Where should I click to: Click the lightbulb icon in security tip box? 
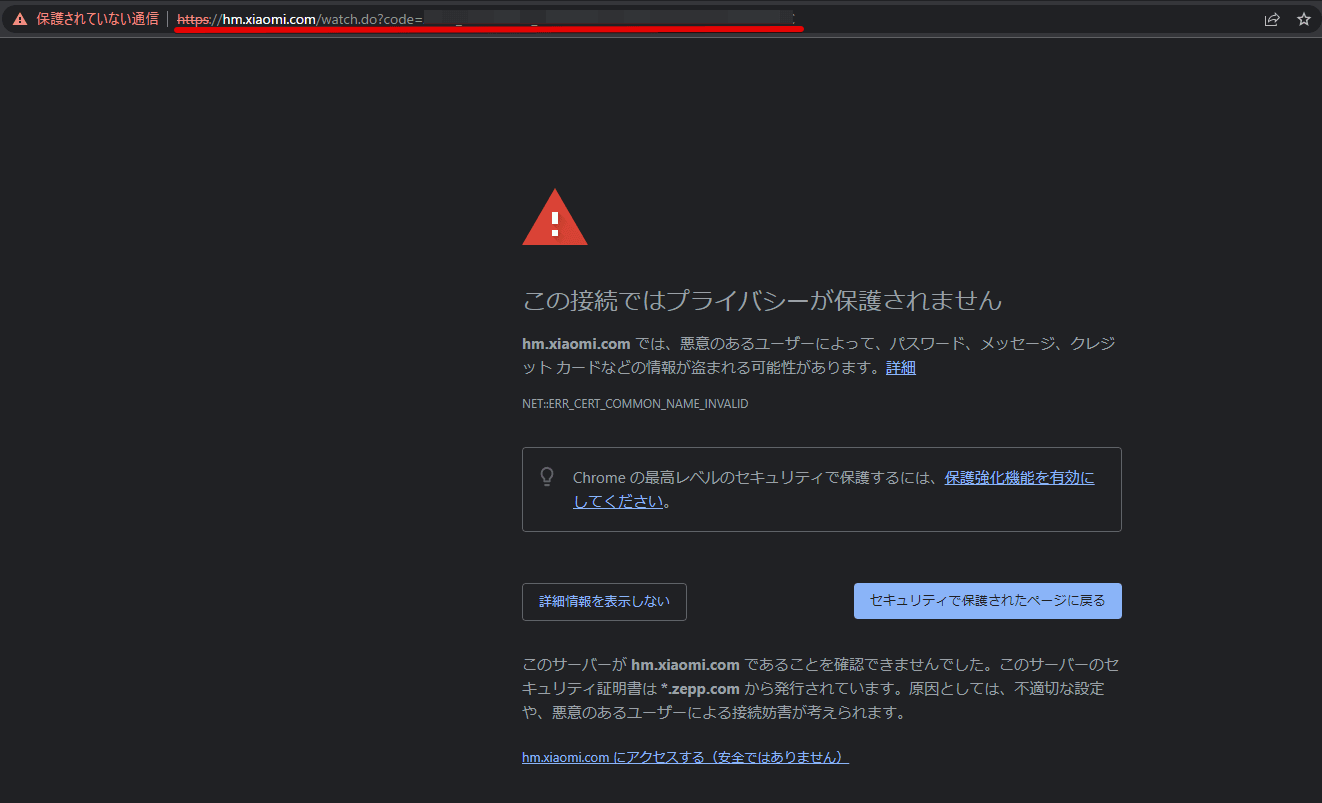[x=547, y=477]
